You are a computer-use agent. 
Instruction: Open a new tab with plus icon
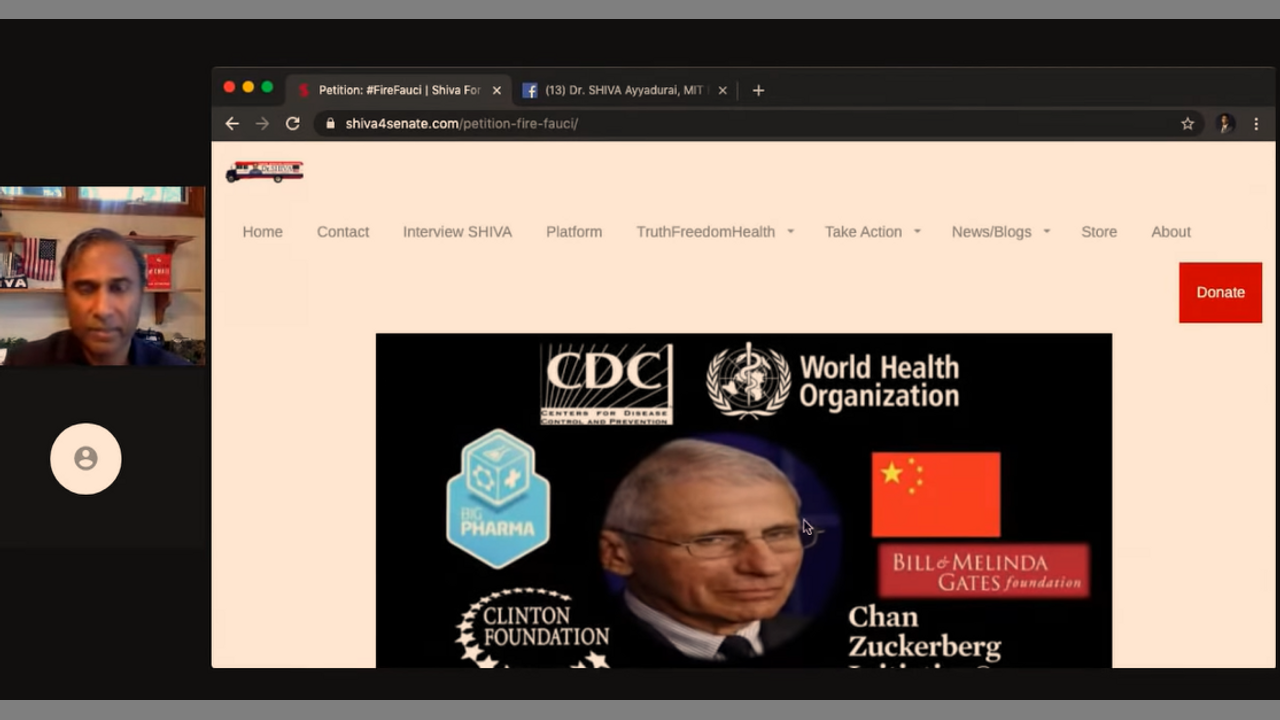(x=758, y=90)
